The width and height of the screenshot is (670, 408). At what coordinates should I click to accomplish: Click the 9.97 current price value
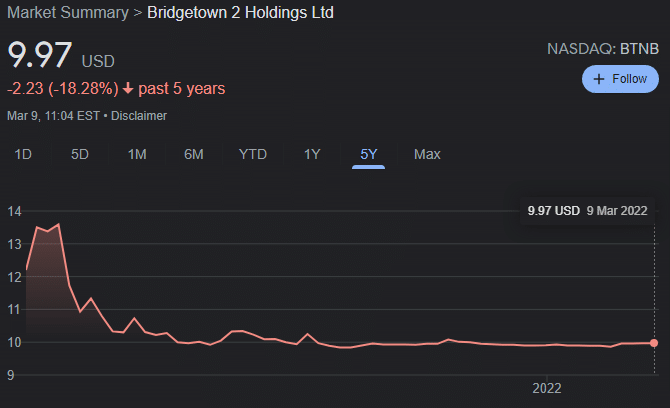click(x=40, y=55)
